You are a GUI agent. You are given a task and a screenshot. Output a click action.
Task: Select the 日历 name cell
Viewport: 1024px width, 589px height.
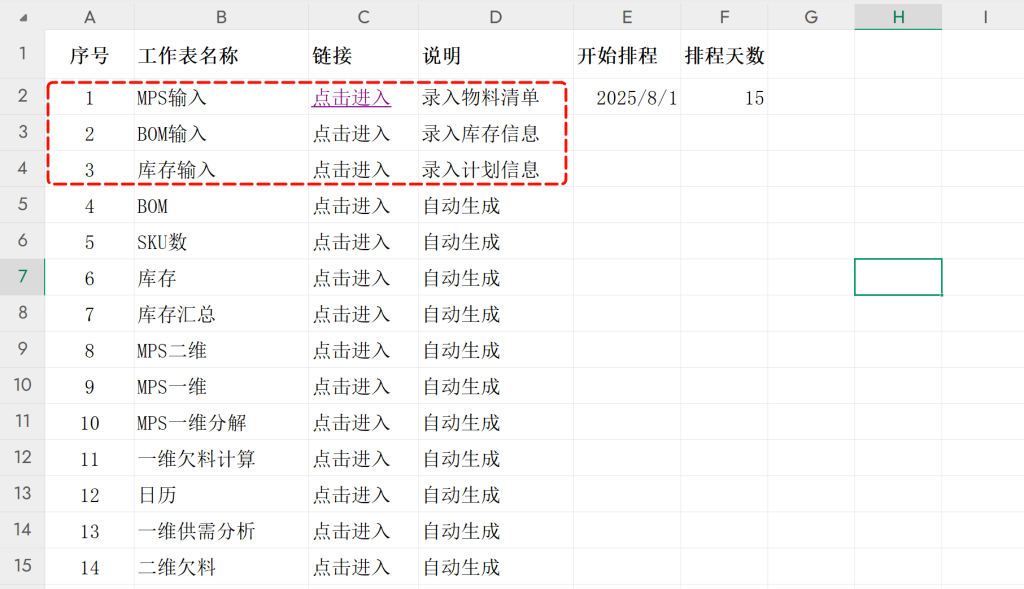point(221,494)
